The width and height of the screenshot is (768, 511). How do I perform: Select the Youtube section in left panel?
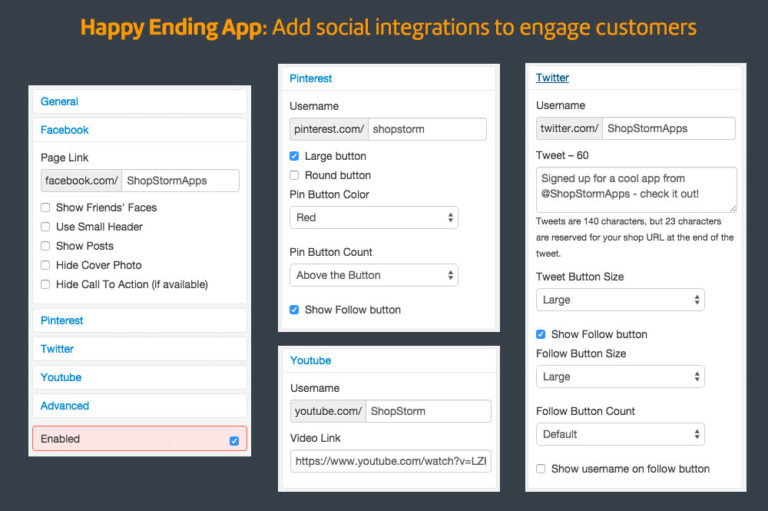click(x=61, y=377)
